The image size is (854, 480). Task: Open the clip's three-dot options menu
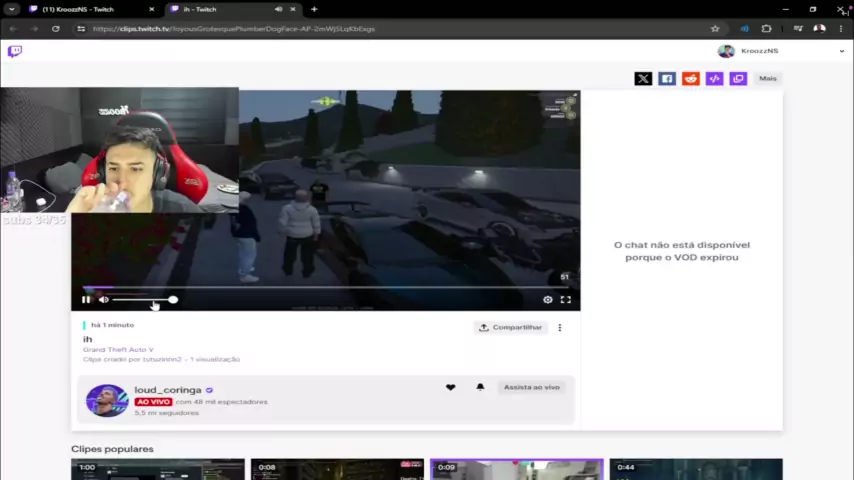tap(560, 327)
